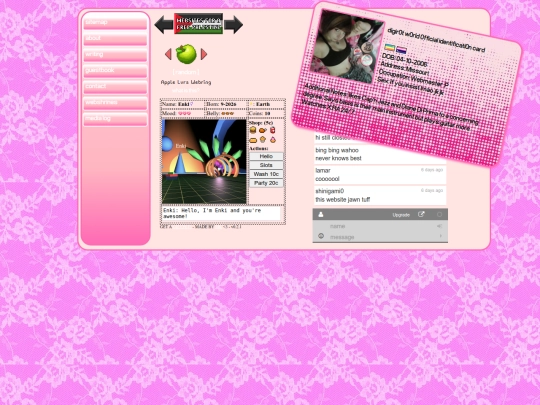Open the guestbook page
This screenshot has width=540, height=405.
coord(115,71)
